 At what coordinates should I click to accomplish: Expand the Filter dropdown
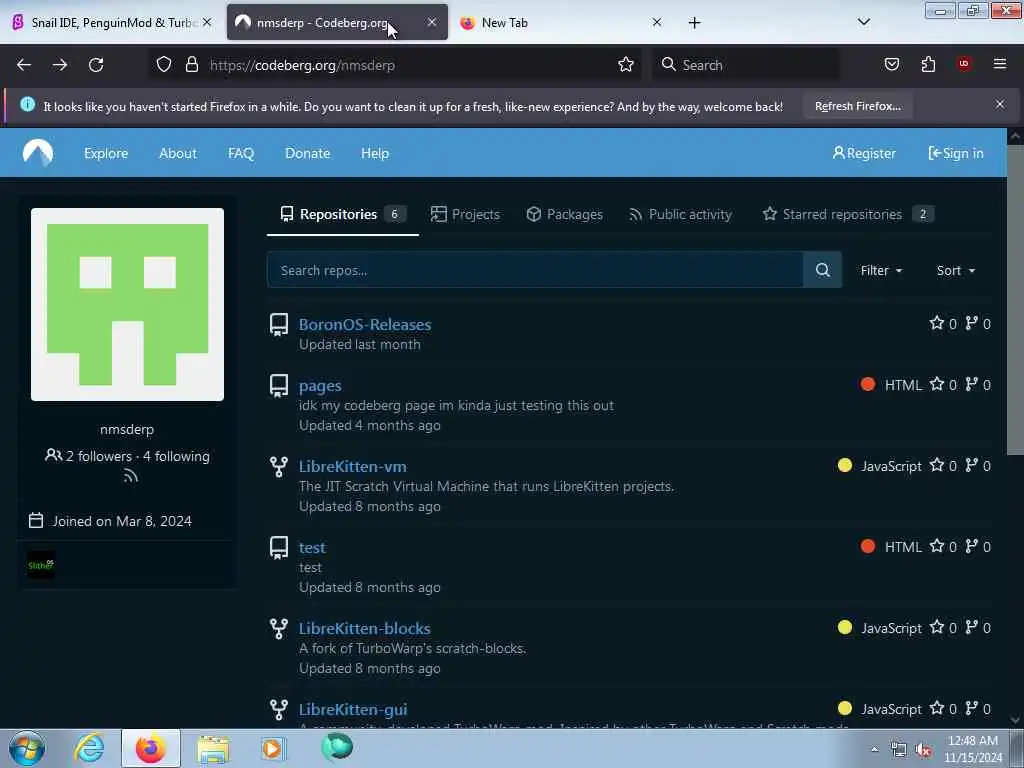click(881, 270)
